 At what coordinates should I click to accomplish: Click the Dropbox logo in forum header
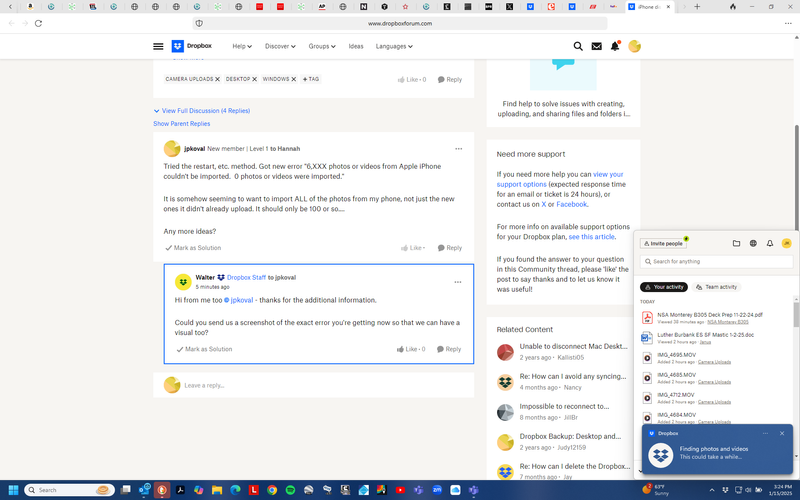point(191,46)
